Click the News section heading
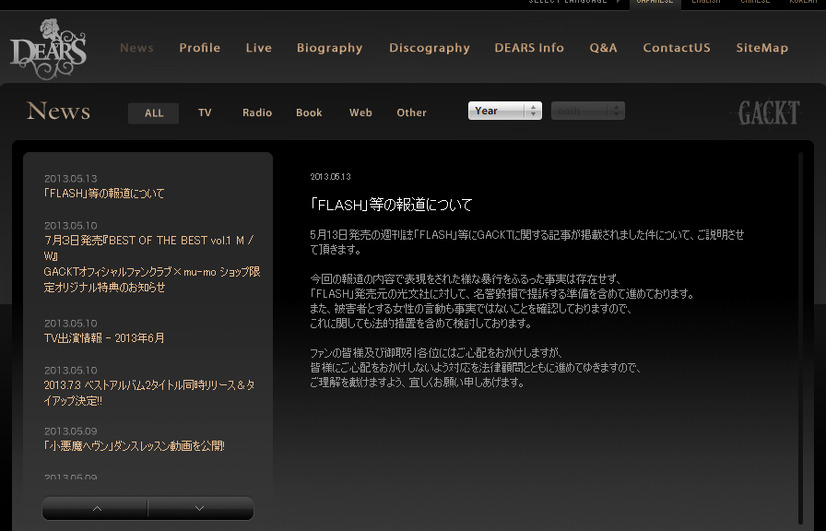The height and width of the screenshot is (531, 826). (x=58, y=111)
